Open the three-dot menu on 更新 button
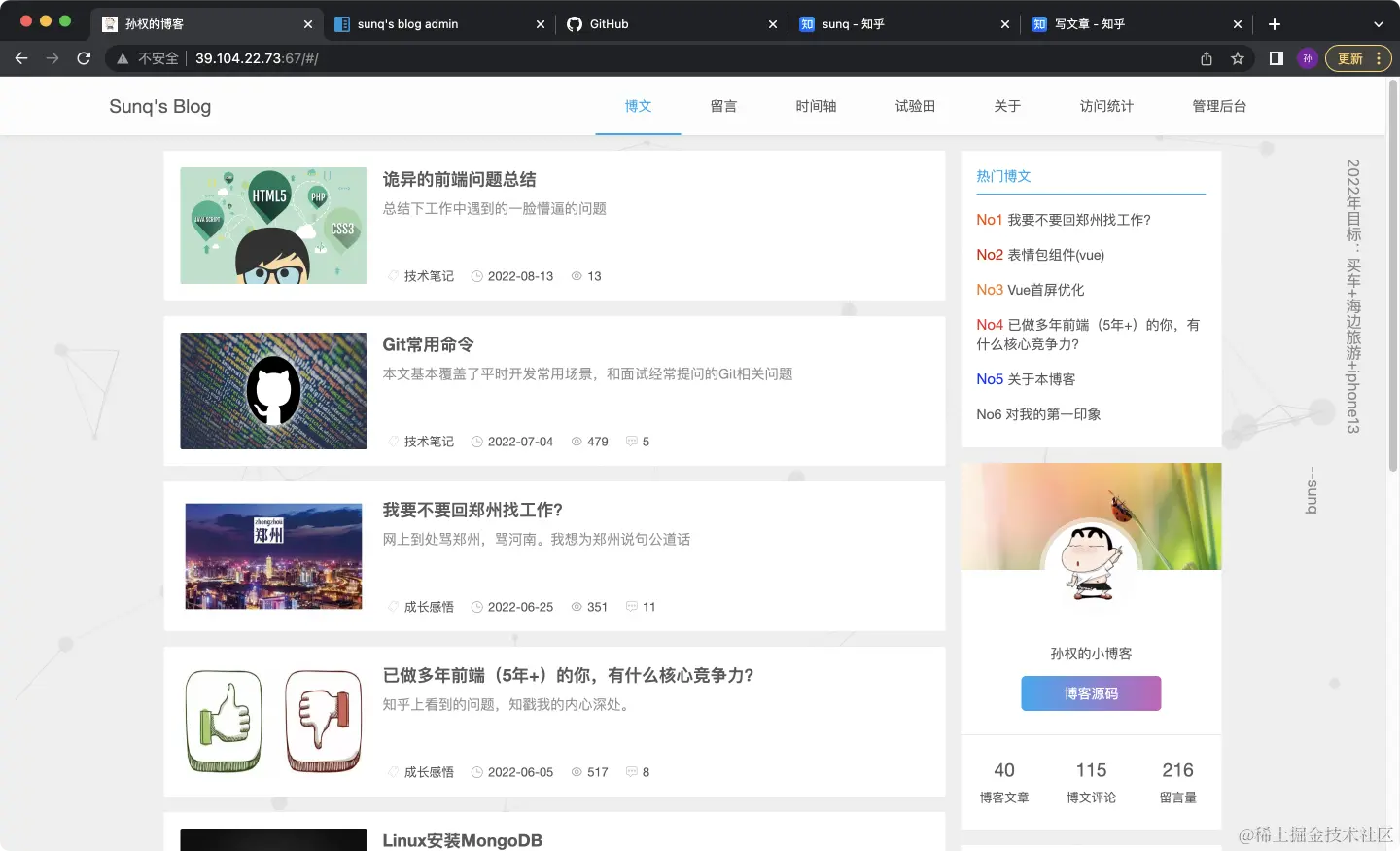Viewport: 1400px width, 851px height. tap(1379, 58)
